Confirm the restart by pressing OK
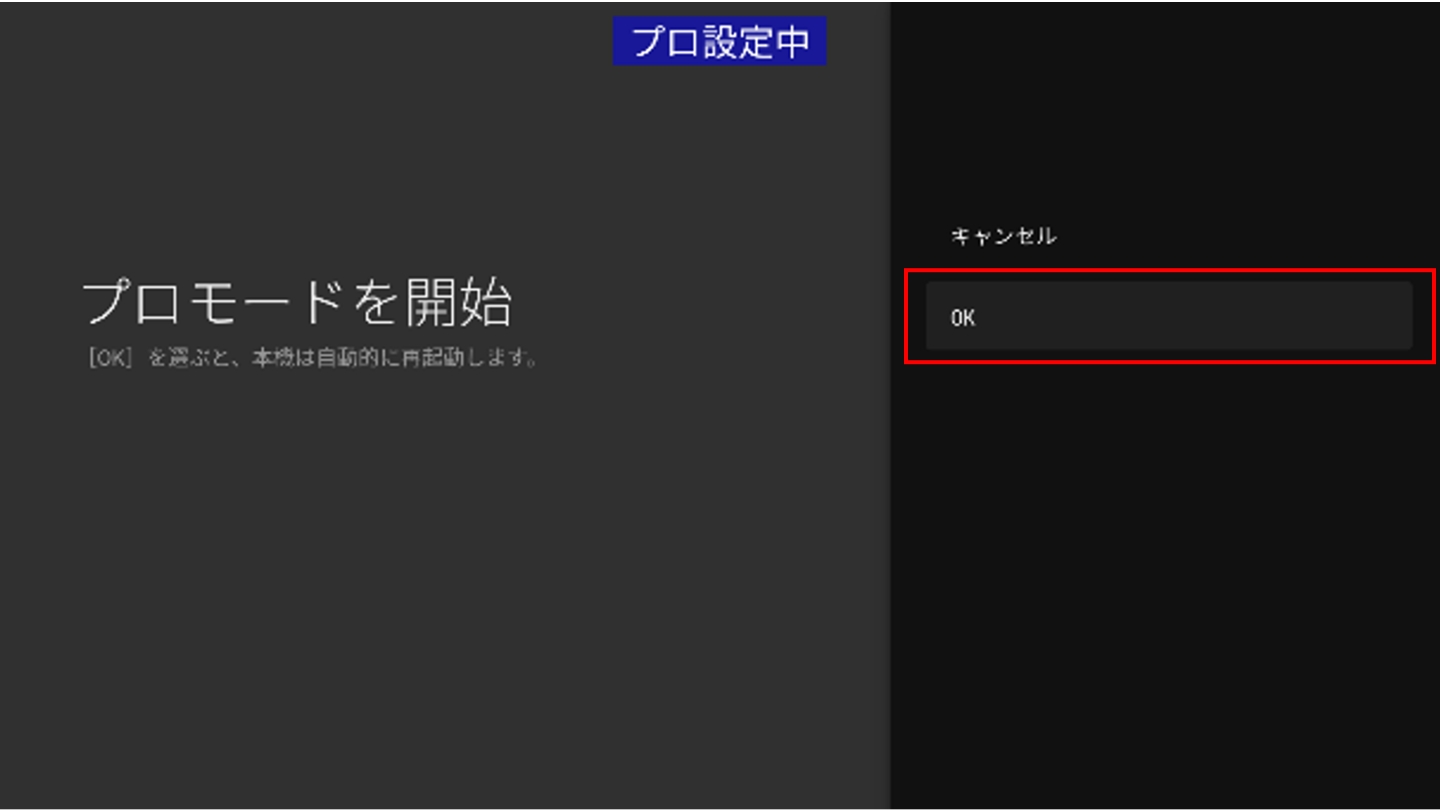Viewport: 1440px width, 810px height. click(x=1168, y=316)
